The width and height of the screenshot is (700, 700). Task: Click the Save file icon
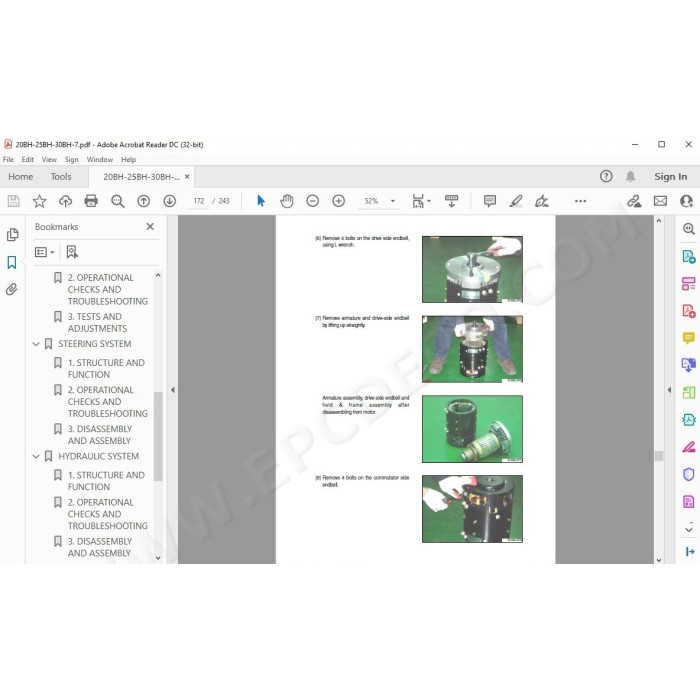(13, 201)
